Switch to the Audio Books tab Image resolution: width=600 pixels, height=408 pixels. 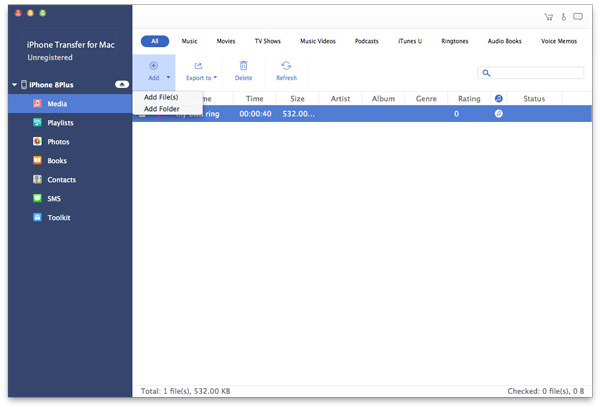point(505,41)
